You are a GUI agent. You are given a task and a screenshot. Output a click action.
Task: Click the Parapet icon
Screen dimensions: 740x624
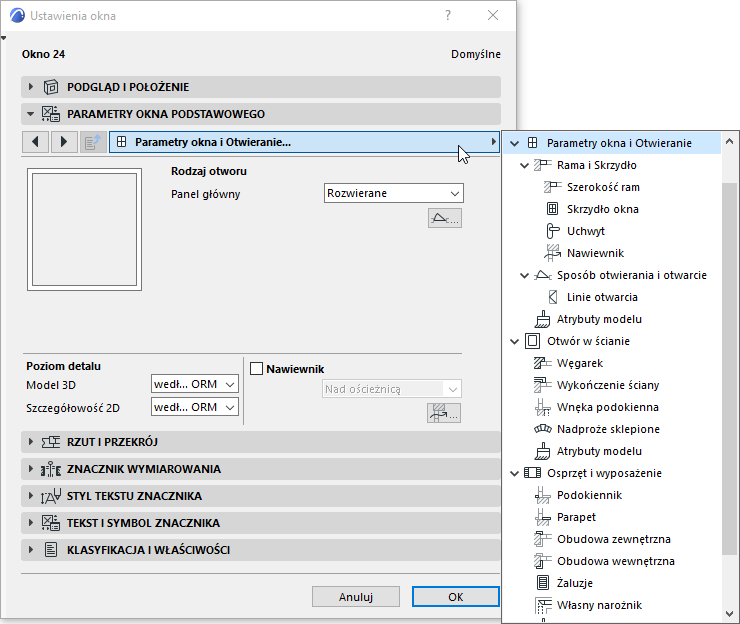(x=542, y=517)
